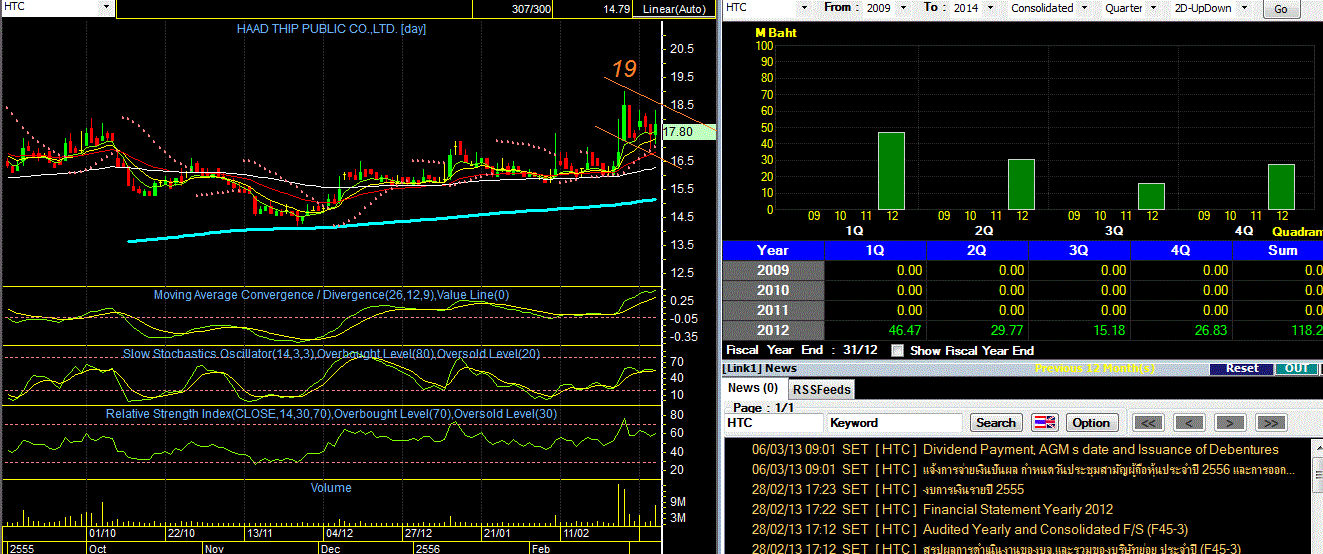Go to previous news page with < button
This screenshot has height=554, width=1323.
pos(1189,422)
